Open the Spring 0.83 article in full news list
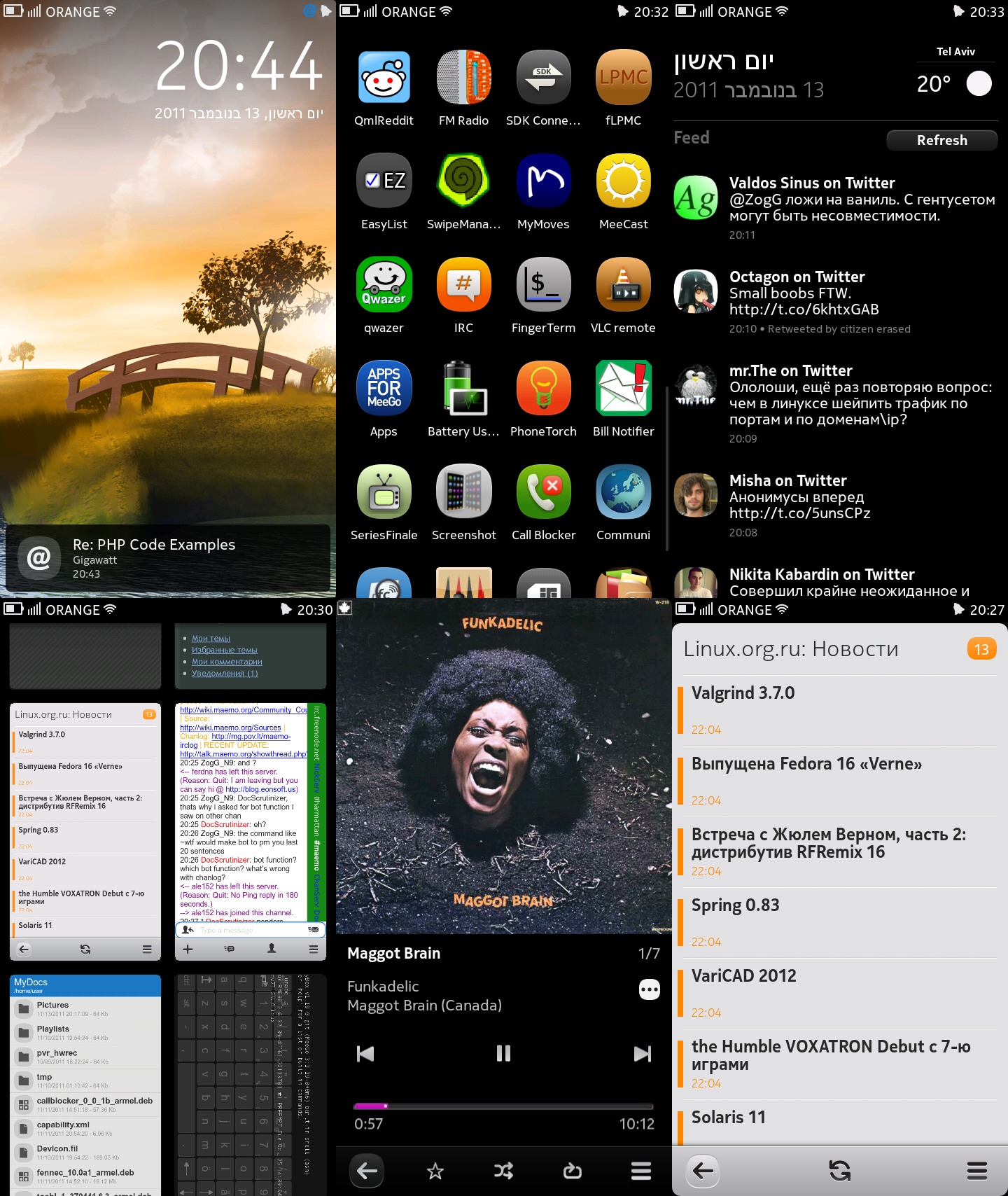This screenshot has width=1008, height=1196. click(839, 922)
